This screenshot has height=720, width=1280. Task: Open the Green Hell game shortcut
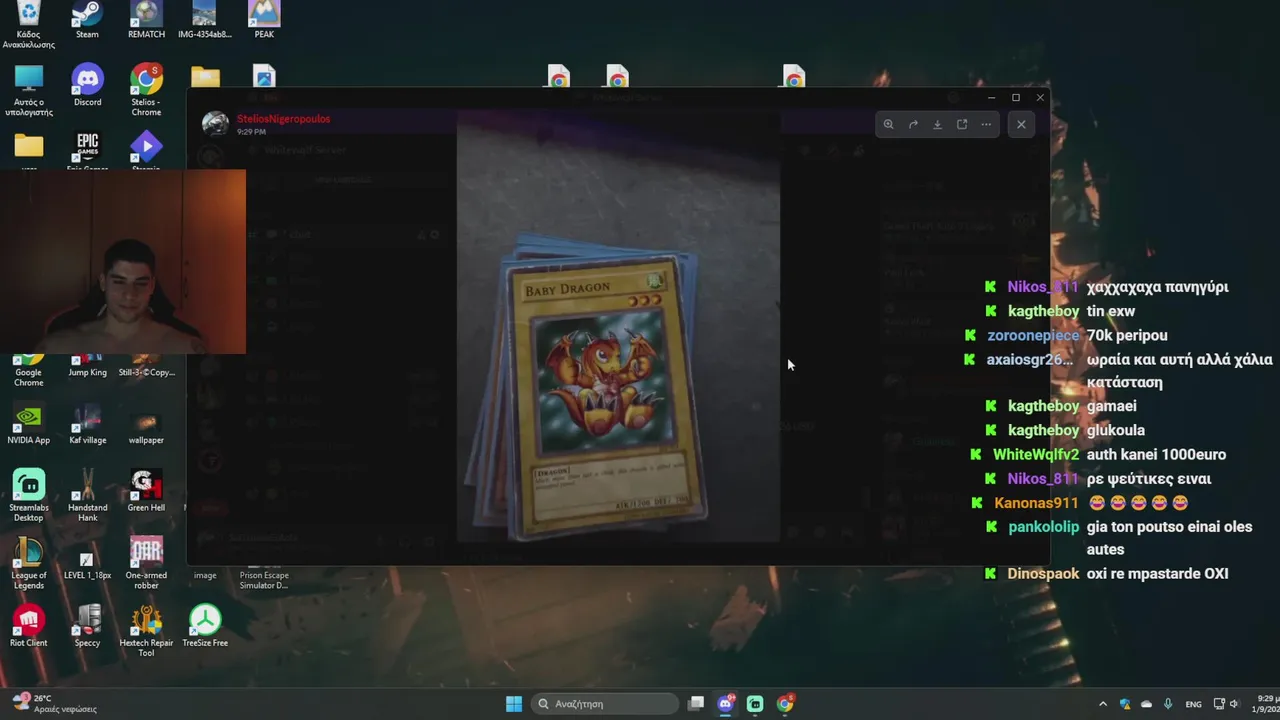point(146,491)
